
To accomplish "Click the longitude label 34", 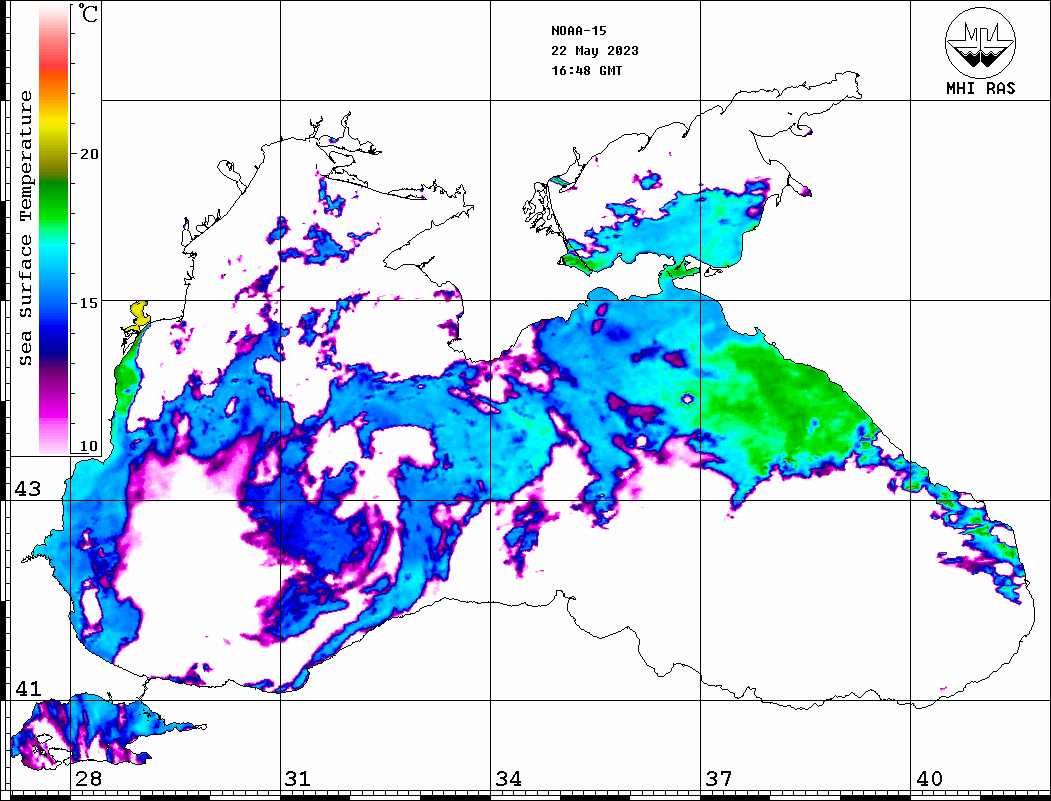I will [x=509, y=778].
